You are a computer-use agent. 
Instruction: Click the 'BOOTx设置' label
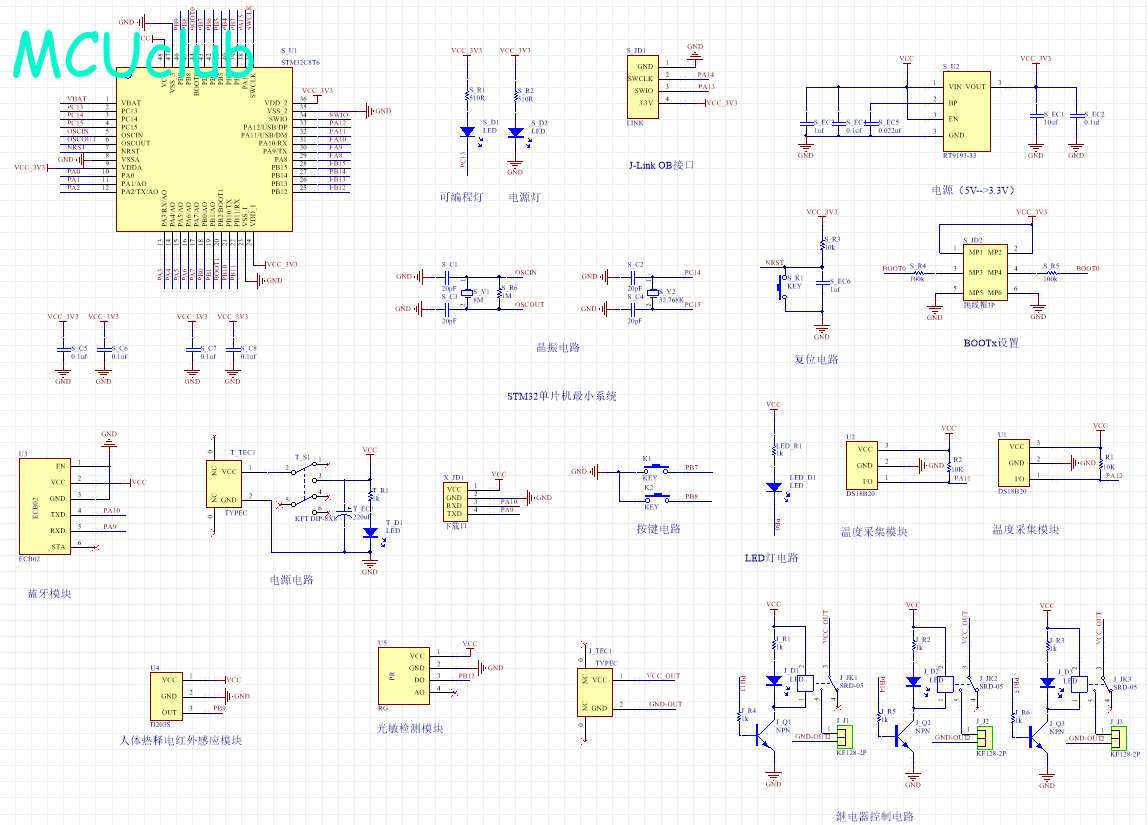coord(991,343)
